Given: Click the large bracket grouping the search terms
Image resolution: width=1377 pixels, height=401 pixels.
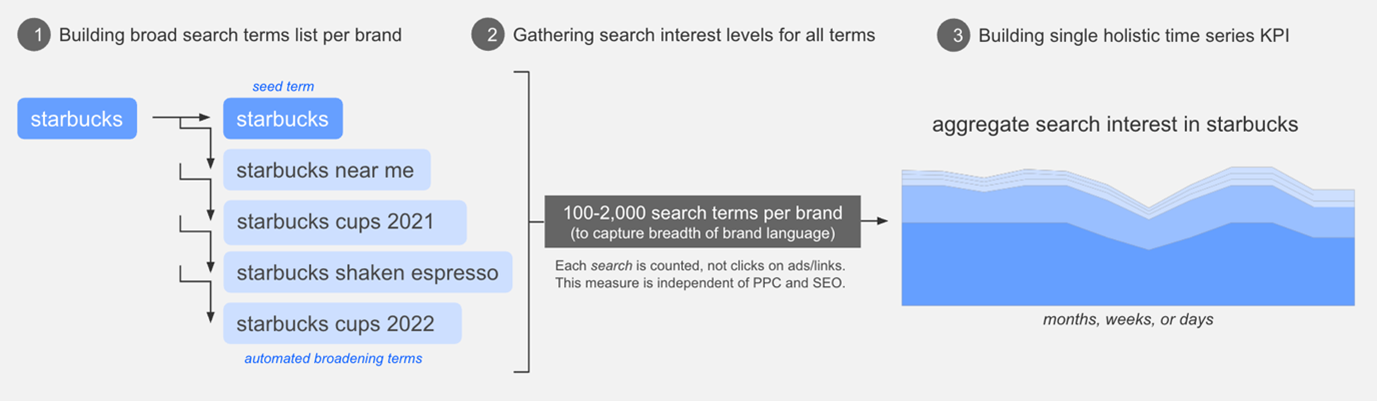Looking at the screenshot, I should click(526, 222).
